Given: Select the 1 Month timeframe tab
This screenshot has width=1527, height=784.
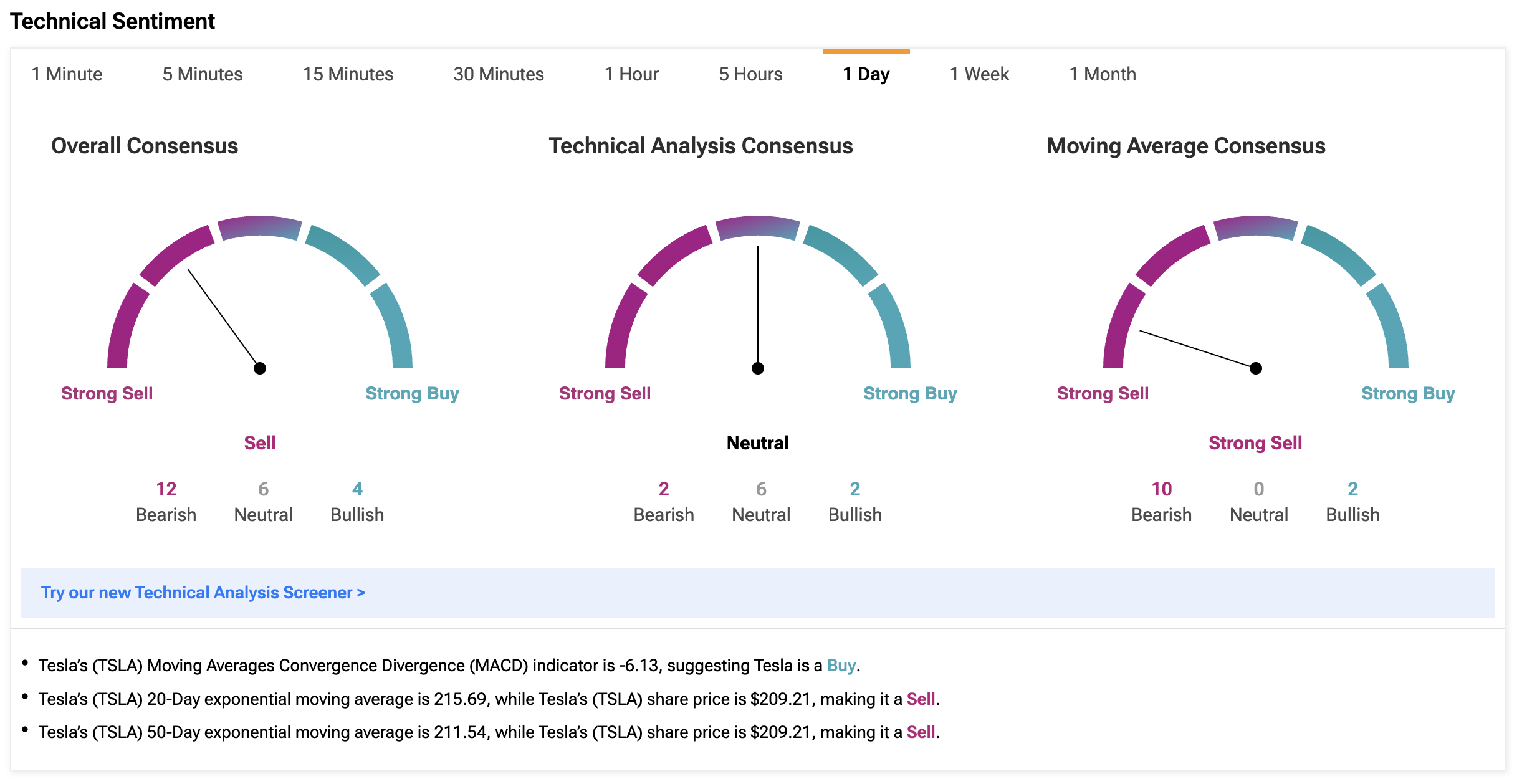Looking at the screenshot, I should coord(1102,74).
